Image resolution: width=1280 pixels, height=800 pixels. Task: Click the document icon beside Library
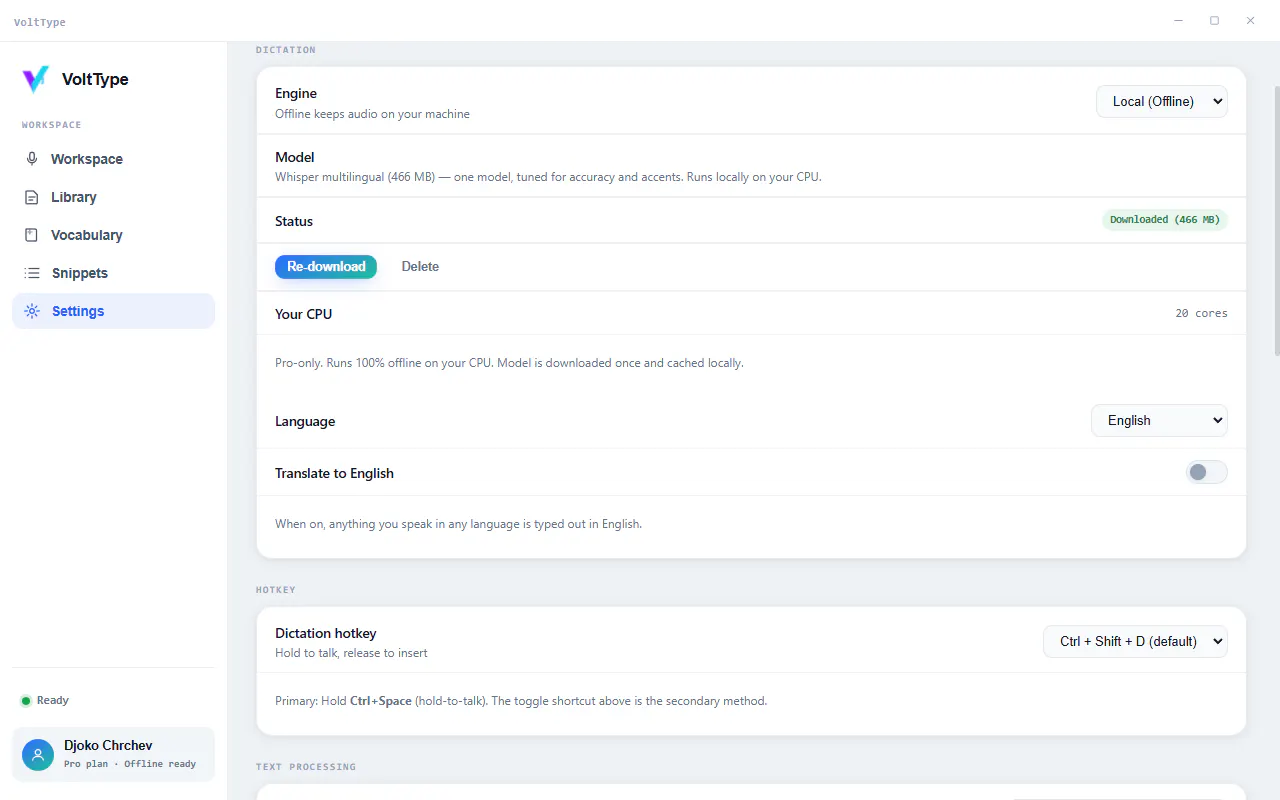click(x=32, y=197)
